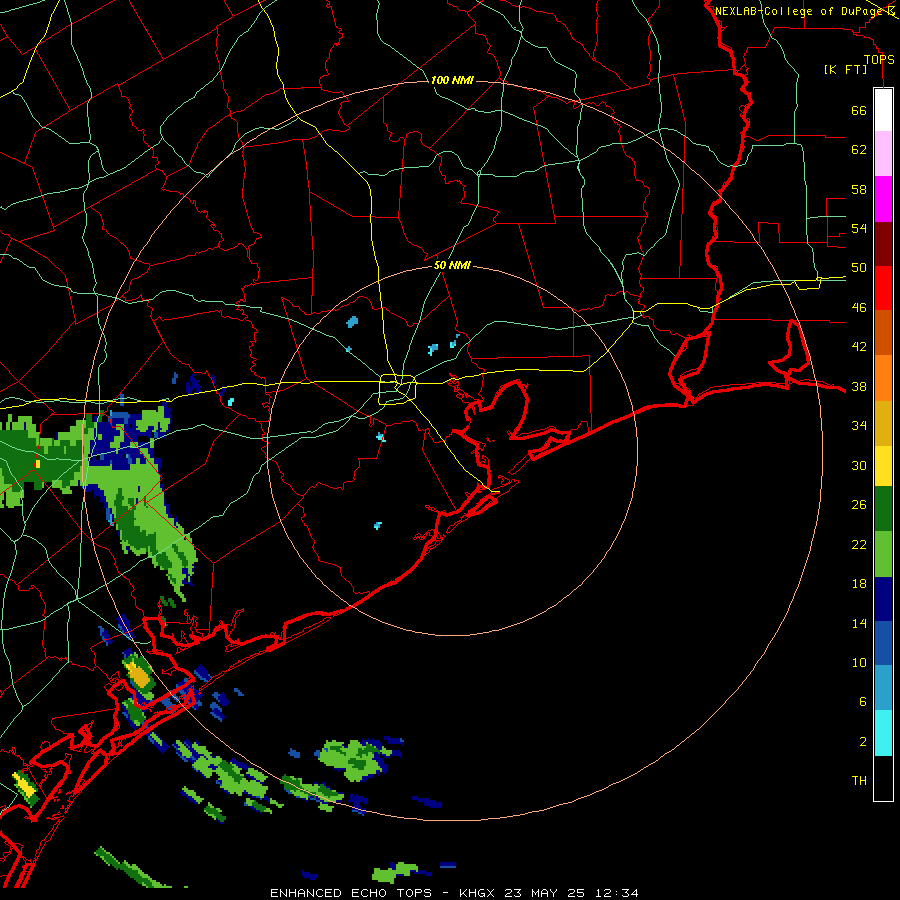Click the legend value 46
The height and width of the screenshot is (900, 900).
(859, 308)
